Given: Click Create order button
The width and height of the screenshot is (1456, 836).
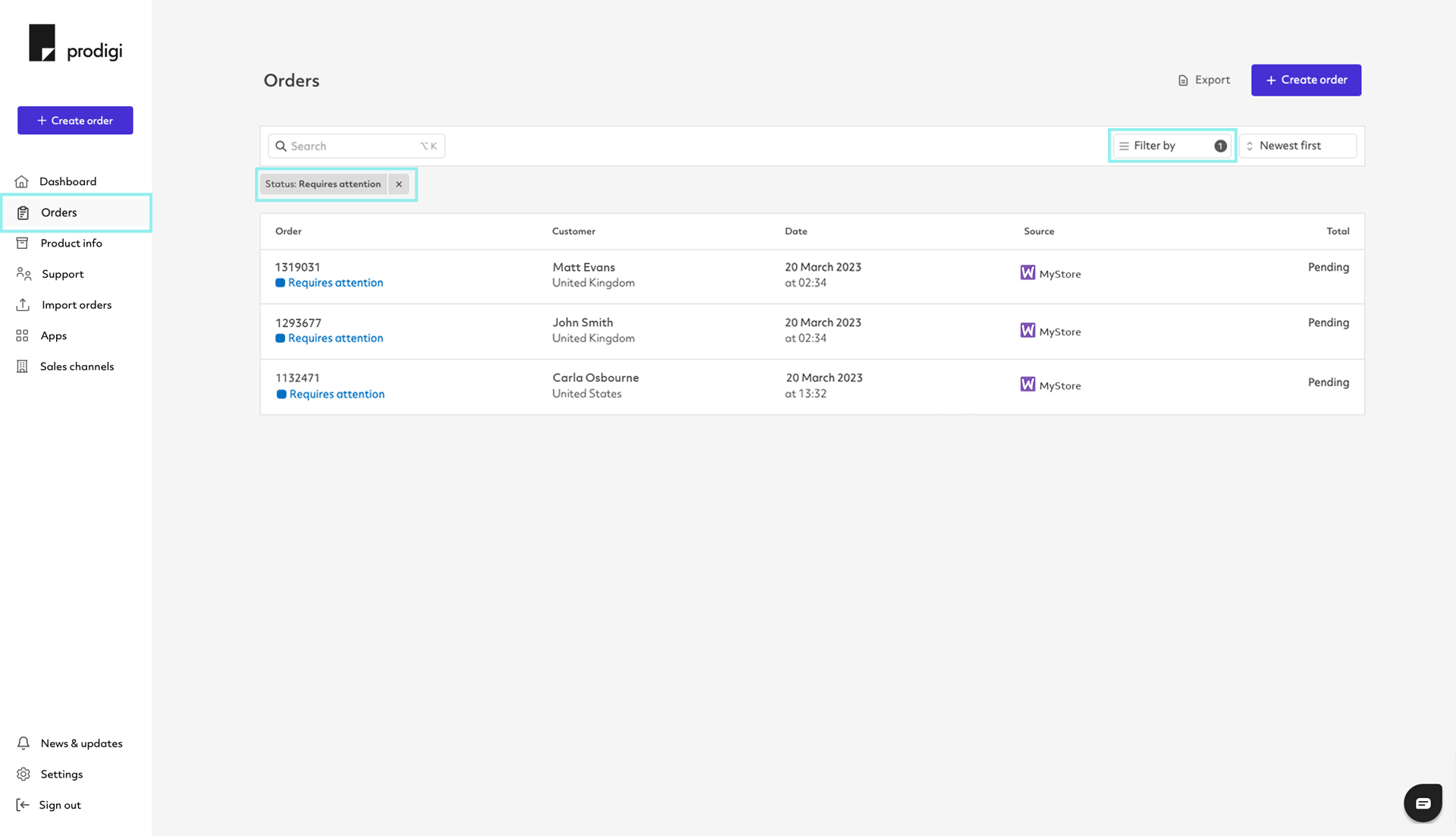Looking at the screenshot, I should [1306, 80].
